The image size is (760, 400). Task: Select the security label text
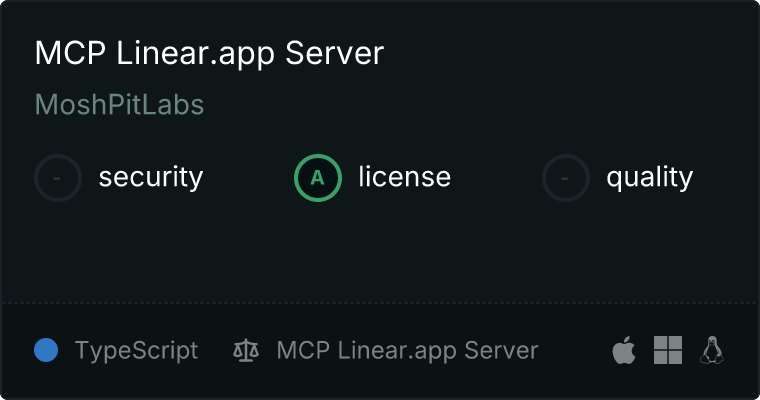point(150,178)
